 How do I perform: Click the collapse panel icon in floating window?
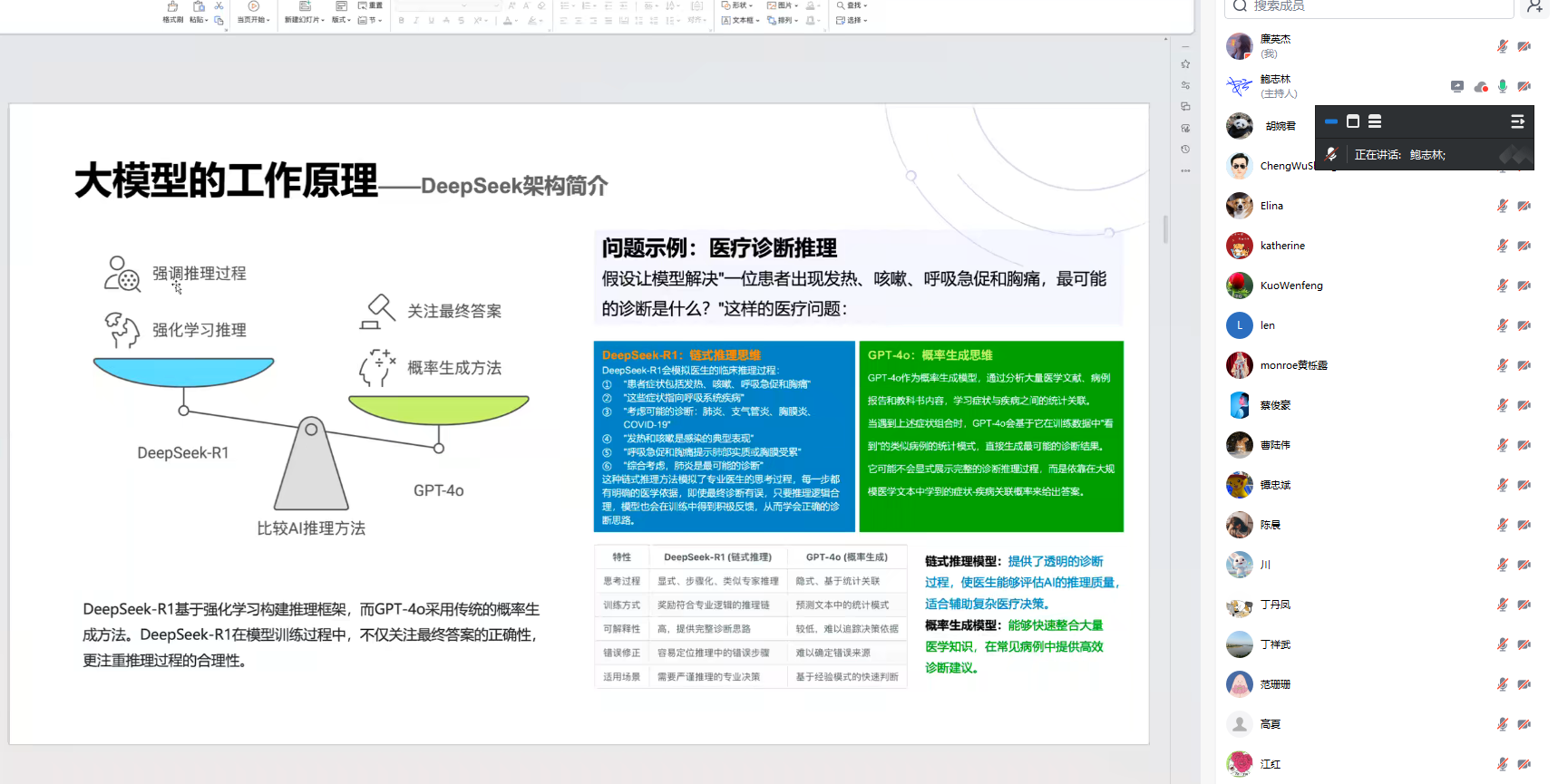(x=1517, y=121)
